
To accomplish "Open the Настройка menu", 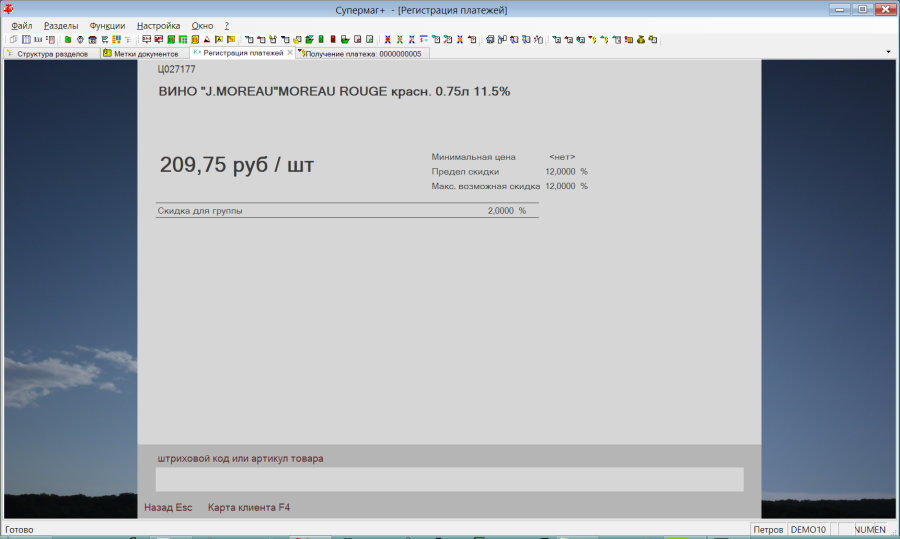I will (158, 26).
